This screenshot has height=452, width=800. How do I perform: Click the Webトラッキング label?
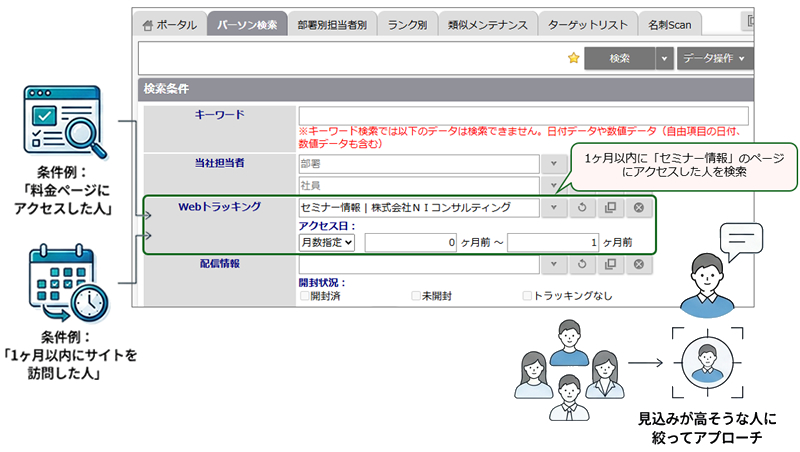click(x=219, y=207)
